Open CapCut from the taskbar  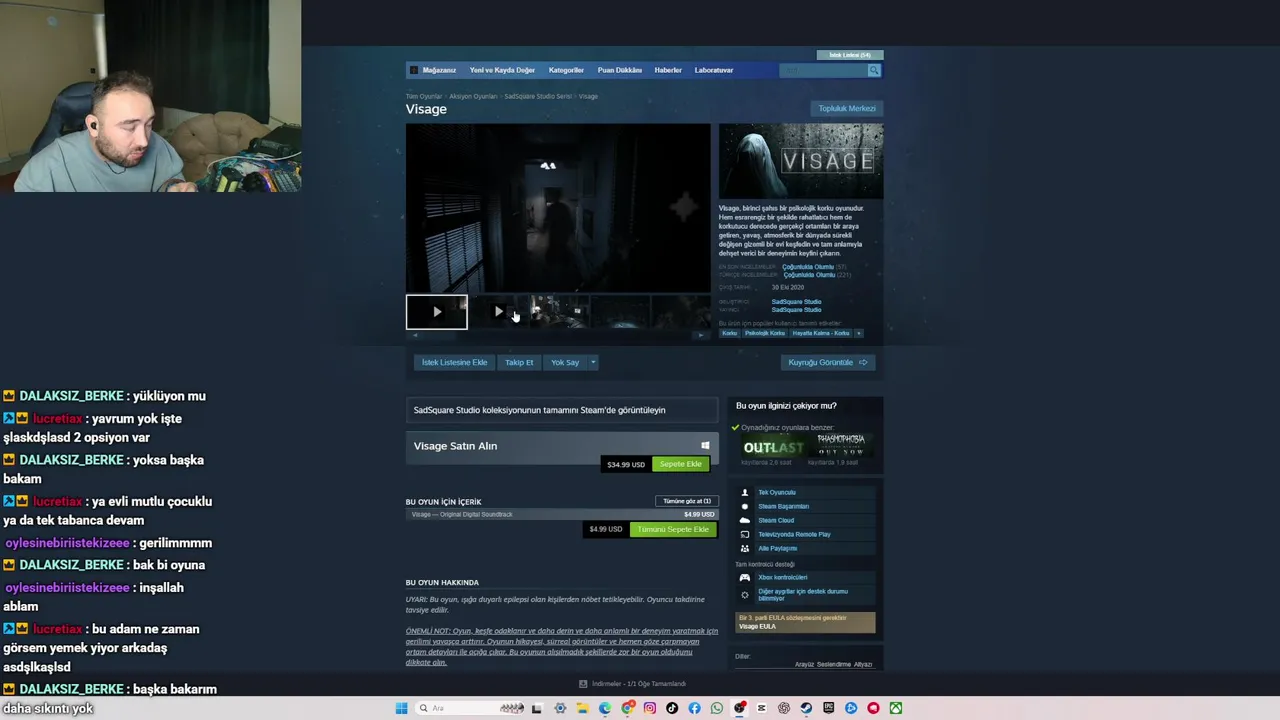761,708
